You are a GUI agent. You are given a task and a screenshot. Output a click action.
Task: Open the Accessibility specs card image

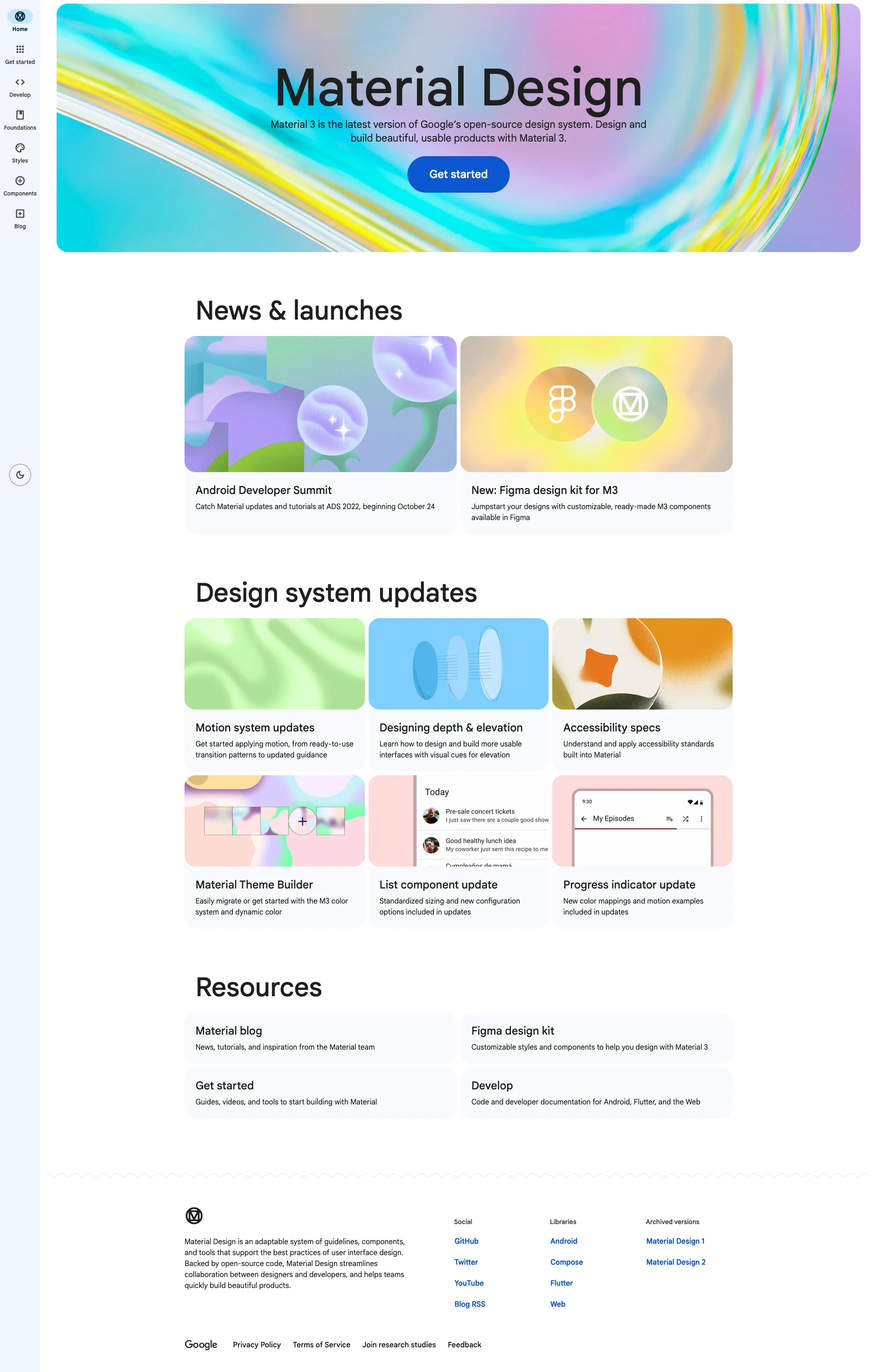(642, 664)
